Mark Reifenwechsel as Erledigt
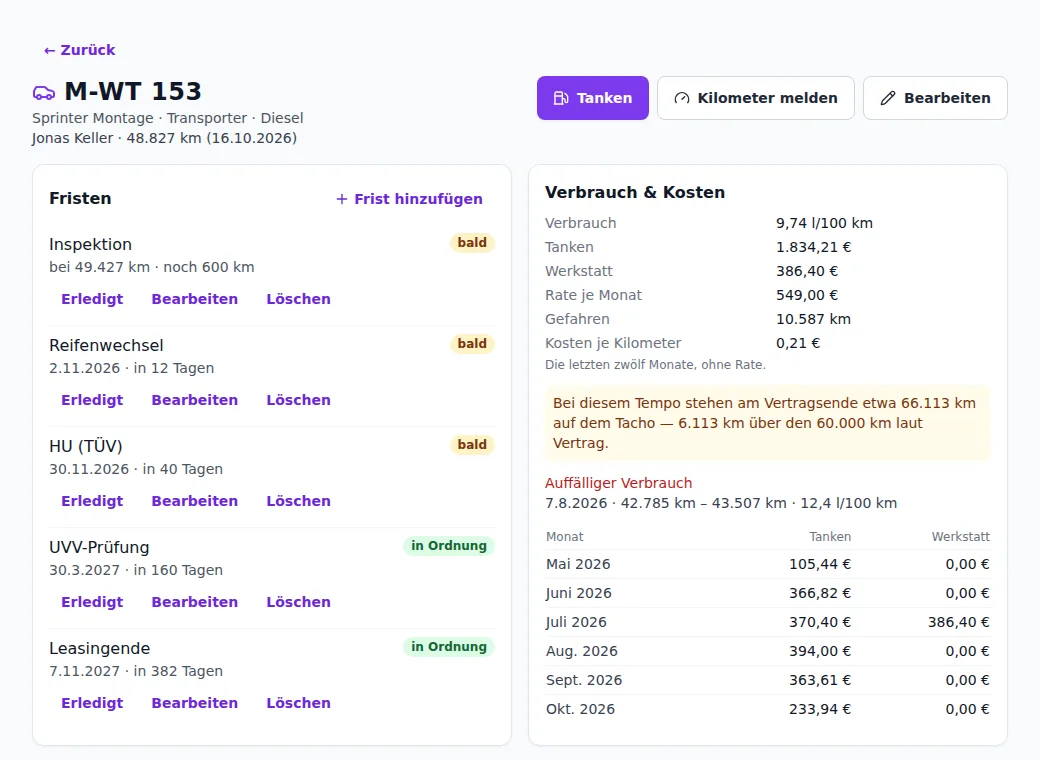The height and width of the screenshot is (760, 1040). 92,400
